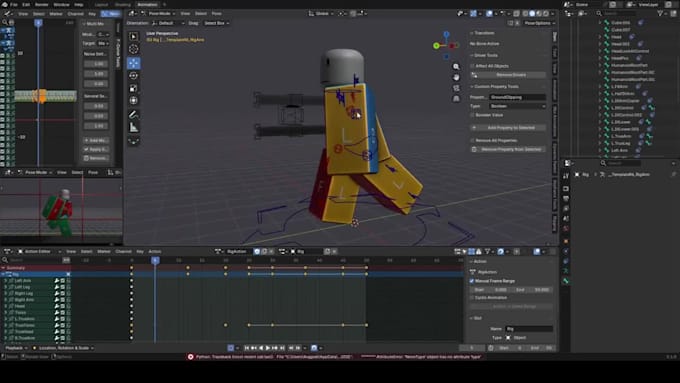Click the End frame range field in Action panel
This screenshot has height=383, width=680.
point(532,290)
